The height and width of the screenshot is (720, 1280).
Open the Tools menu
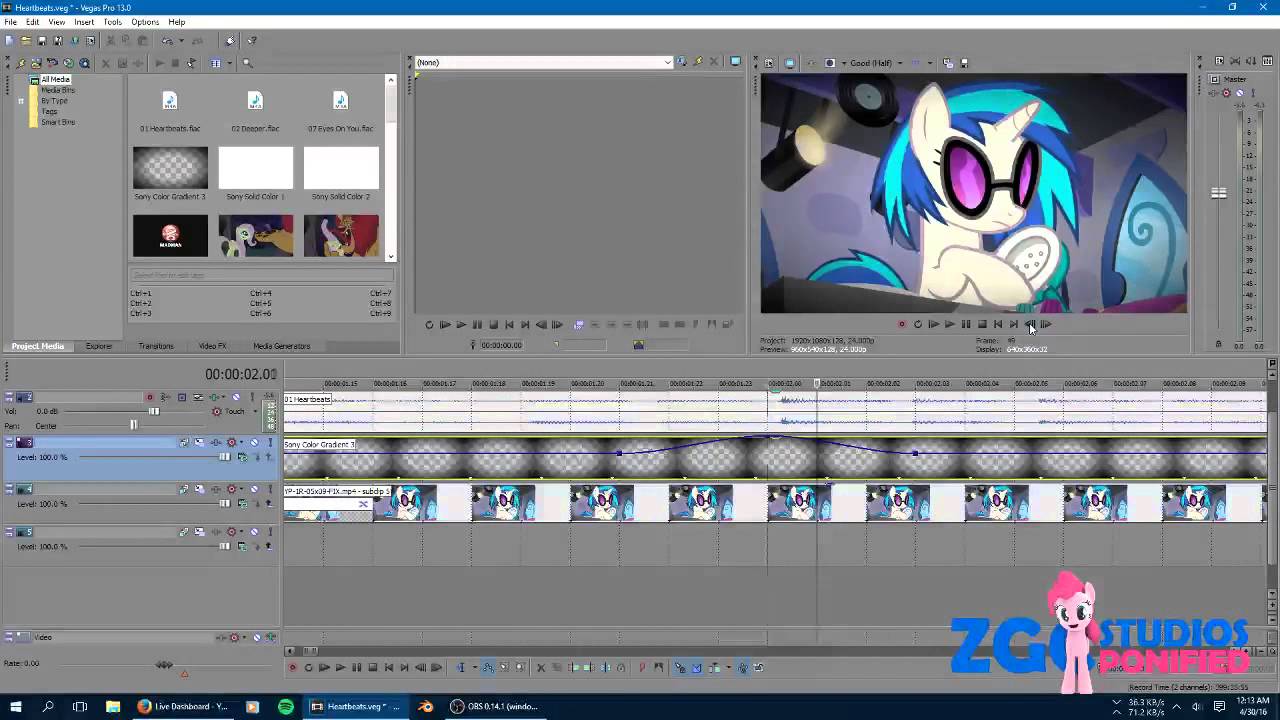[x=112, y=22]
